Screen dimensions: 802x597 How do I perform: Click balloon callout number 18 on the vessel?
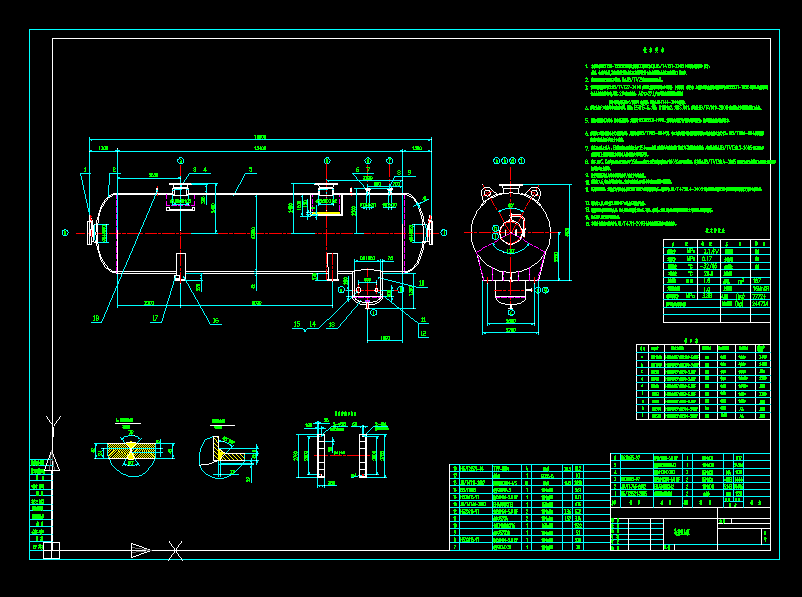(95, 318)
